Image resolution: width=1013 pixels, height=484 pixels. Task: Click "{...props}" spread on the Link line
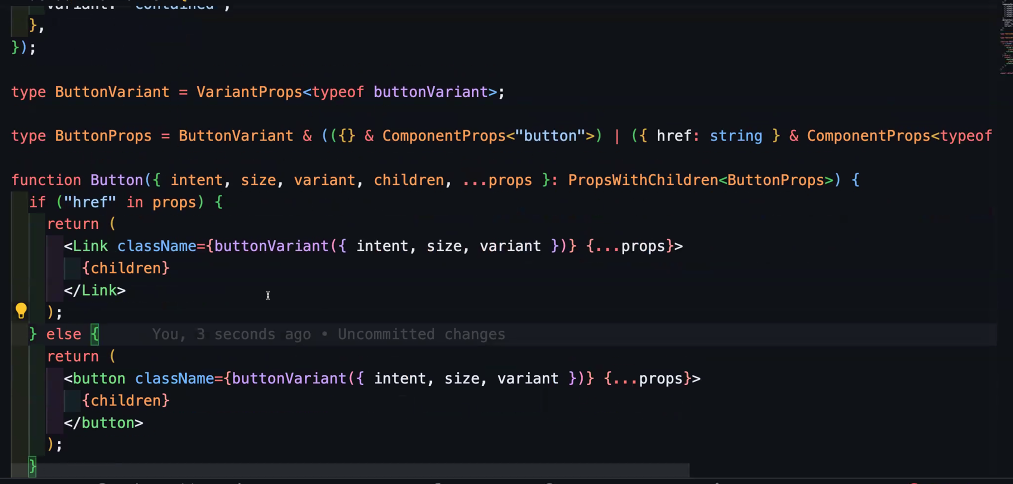(x=630, y=246)
